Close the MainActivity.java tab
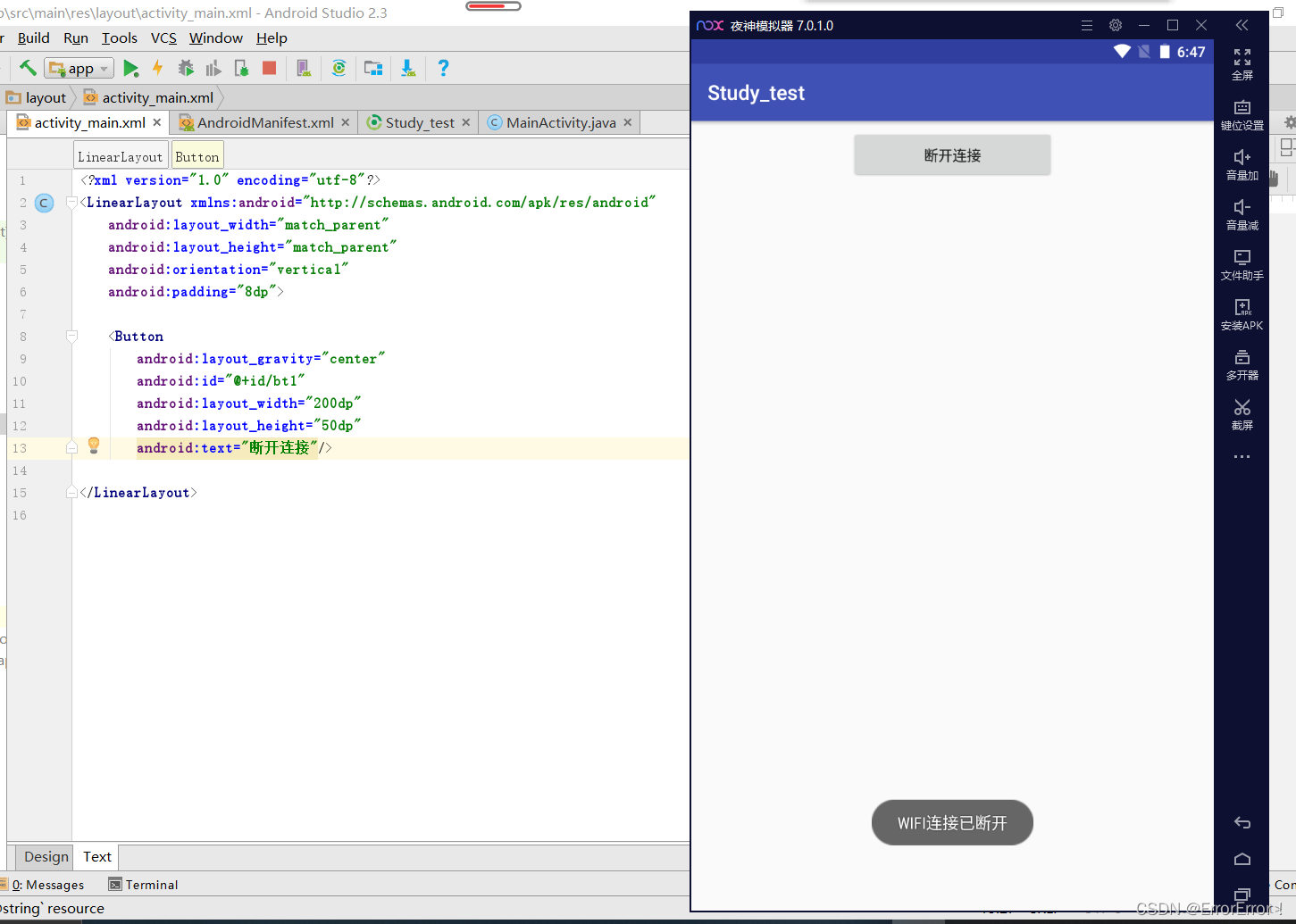 pyautogui.click(x=628, y=122)
